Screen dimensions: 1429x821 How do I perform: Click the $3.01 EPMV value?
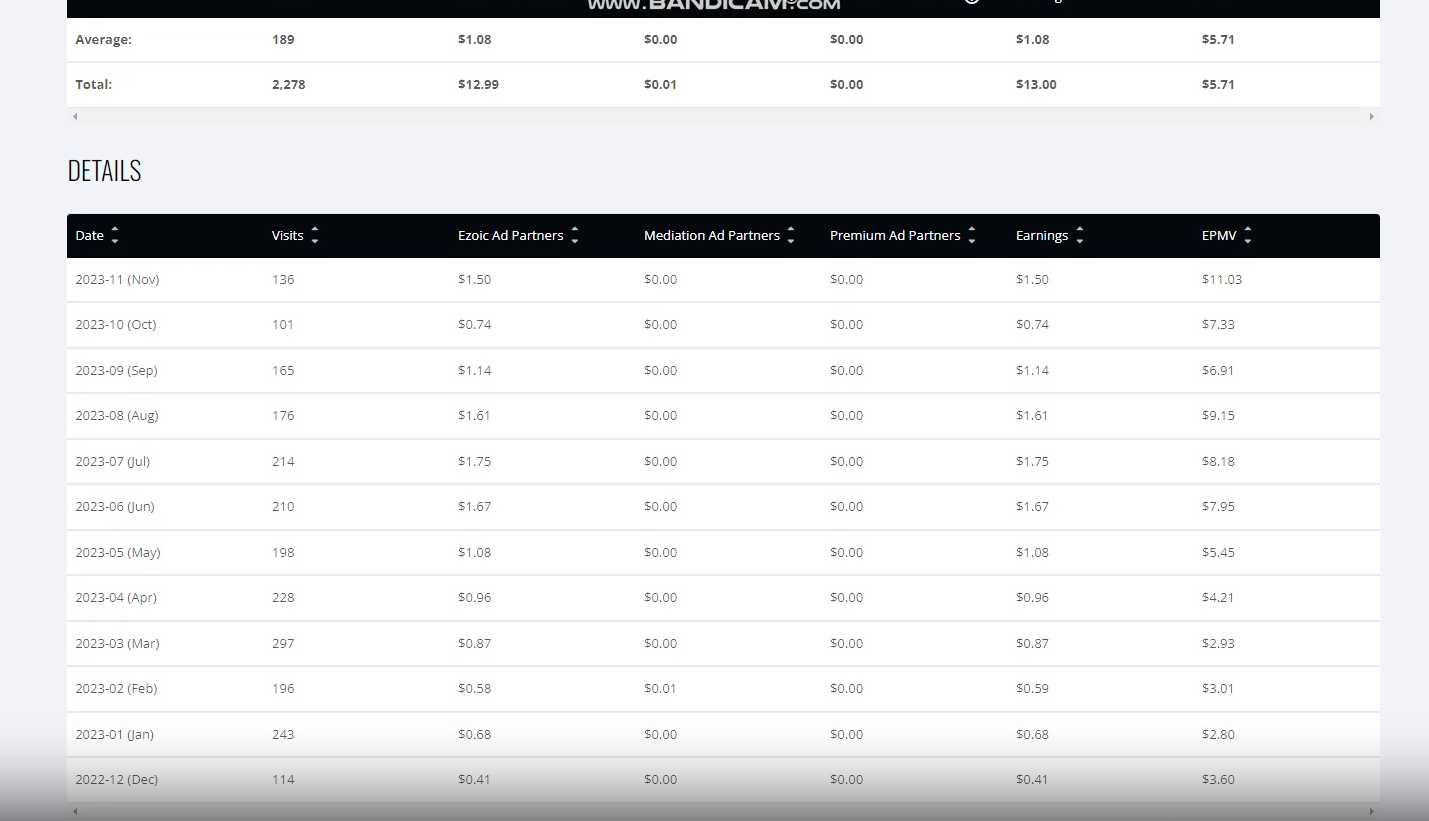[1218, 689]
